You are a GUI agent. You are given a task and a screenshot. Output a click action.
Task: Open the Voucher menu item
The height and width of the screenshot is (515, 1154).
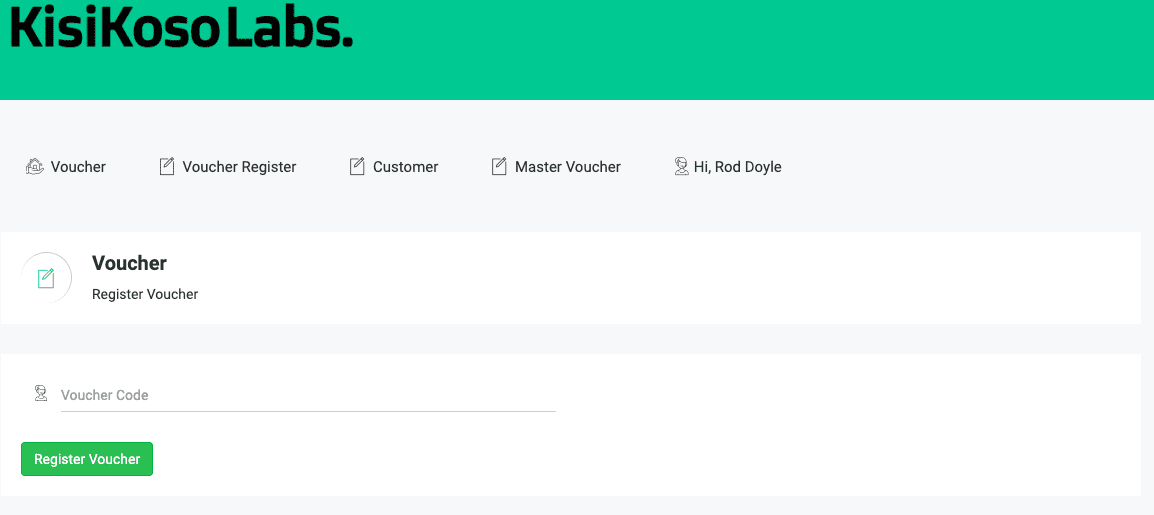point(78,167)
